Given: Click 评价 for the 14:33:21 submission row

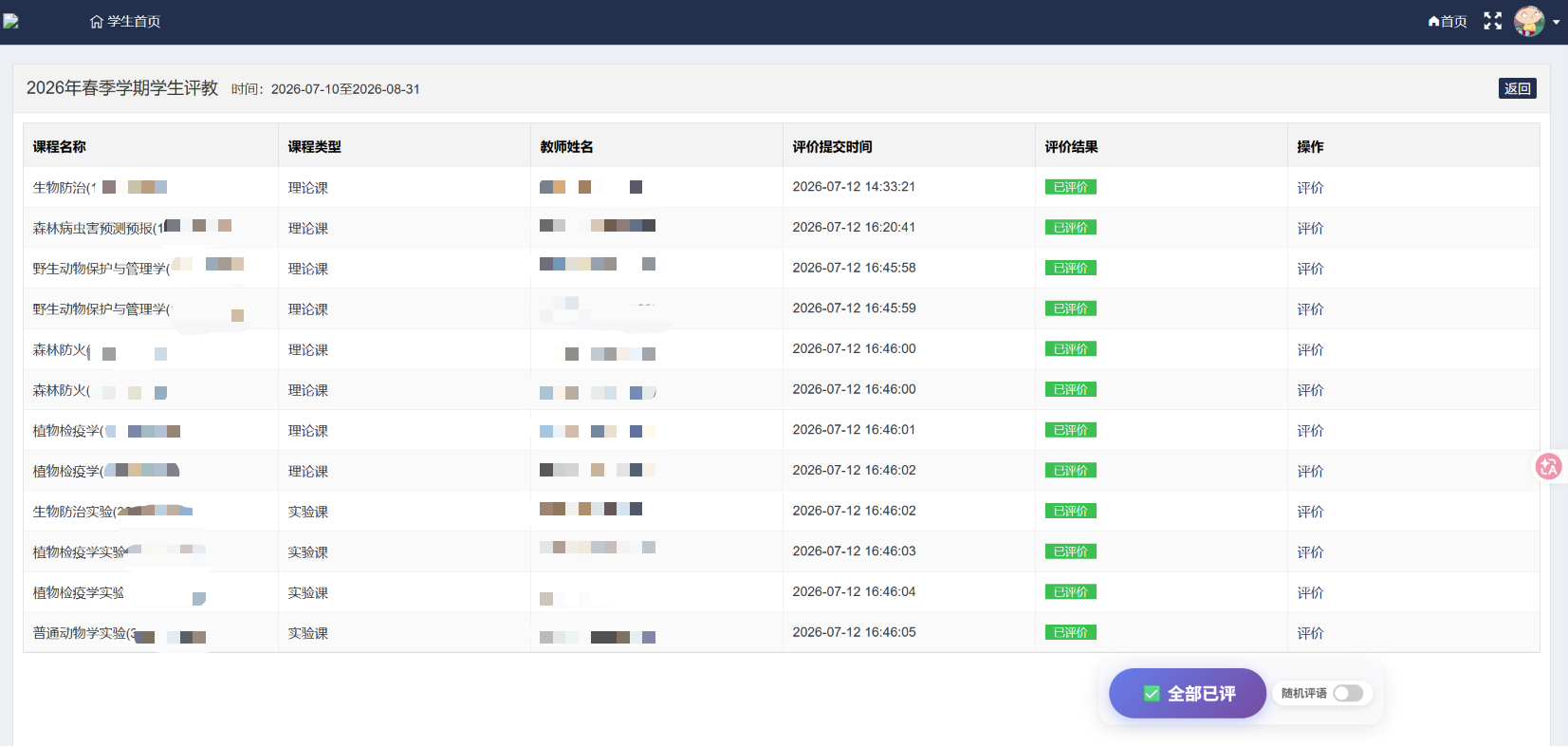Looking at the screenshot, I should click(1310, 188).
